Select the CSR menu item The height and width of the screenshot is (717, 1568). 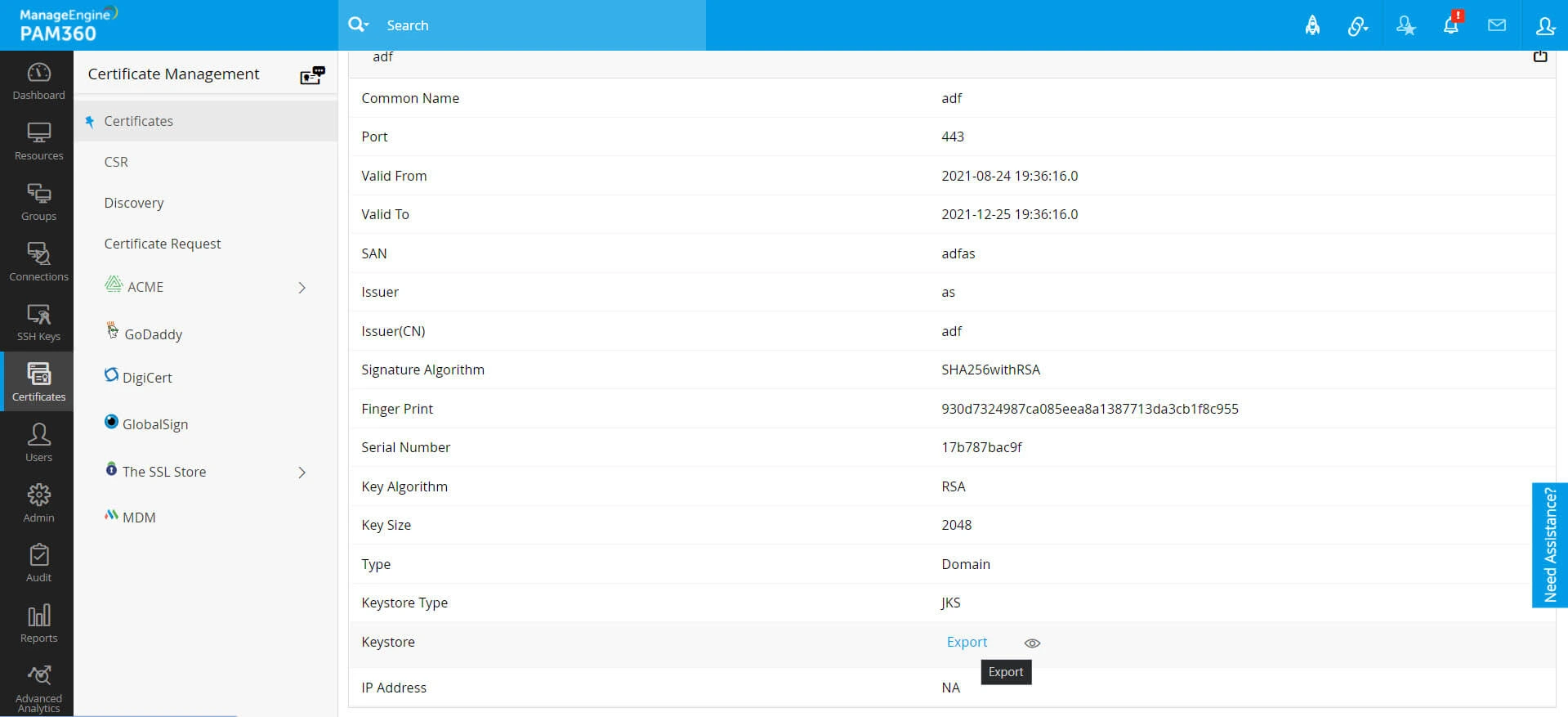click(116, 162)
